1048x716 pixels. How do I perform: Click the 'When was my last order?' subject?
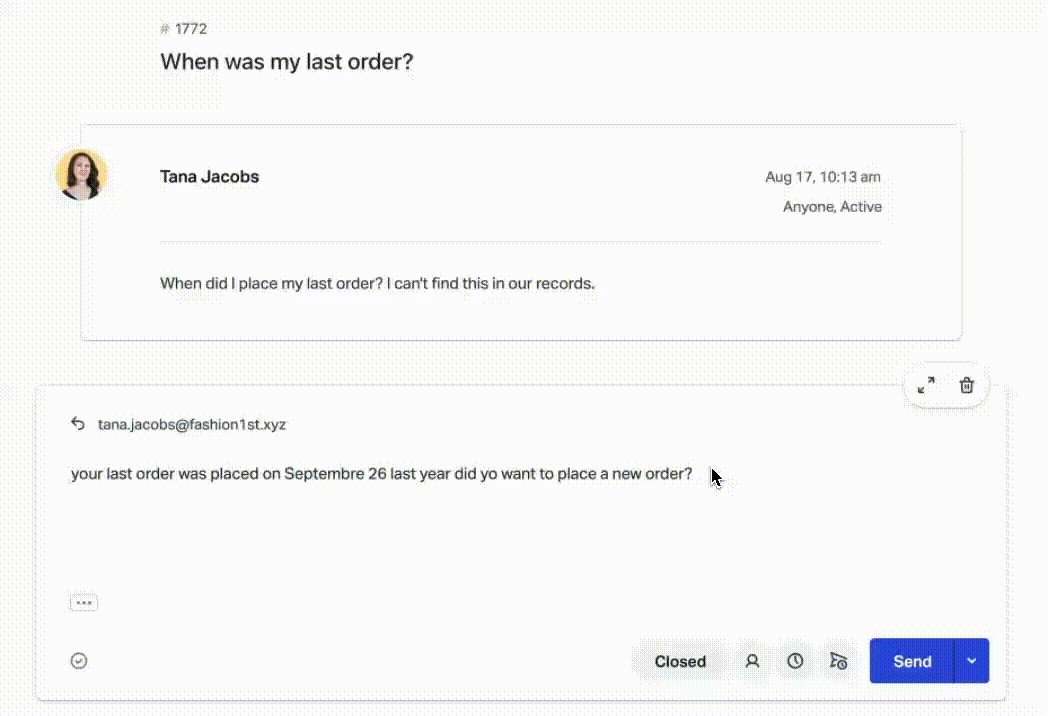point(287,62)
